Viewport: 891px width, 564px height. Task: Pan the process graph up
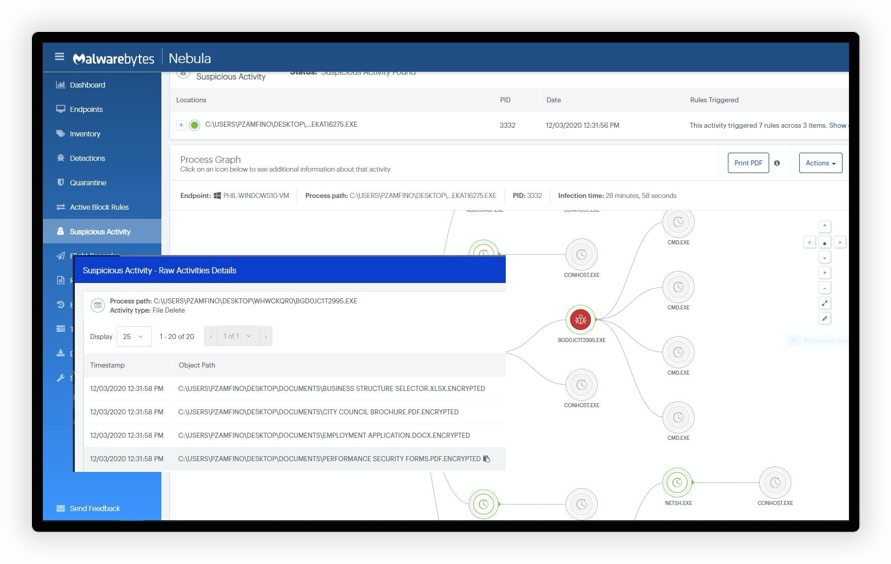click(824, 226)
